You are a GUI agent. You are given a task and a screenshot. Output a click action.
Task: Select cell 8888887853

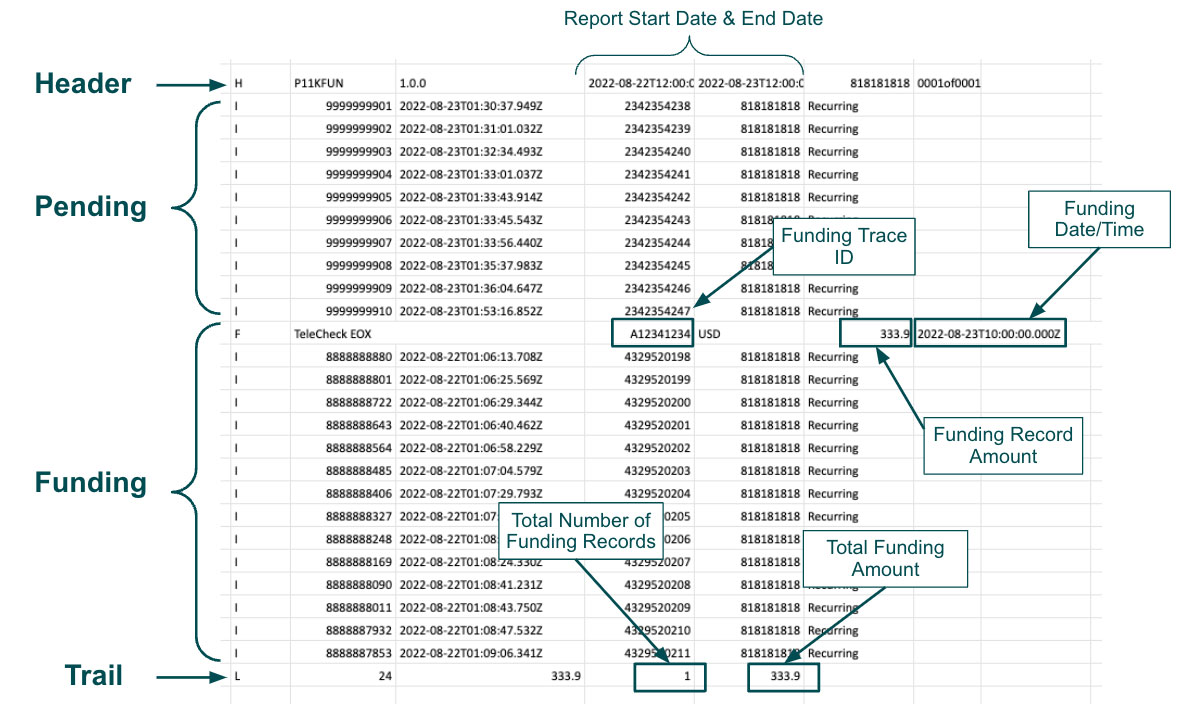pyautogui.click(x=359, y=653)
